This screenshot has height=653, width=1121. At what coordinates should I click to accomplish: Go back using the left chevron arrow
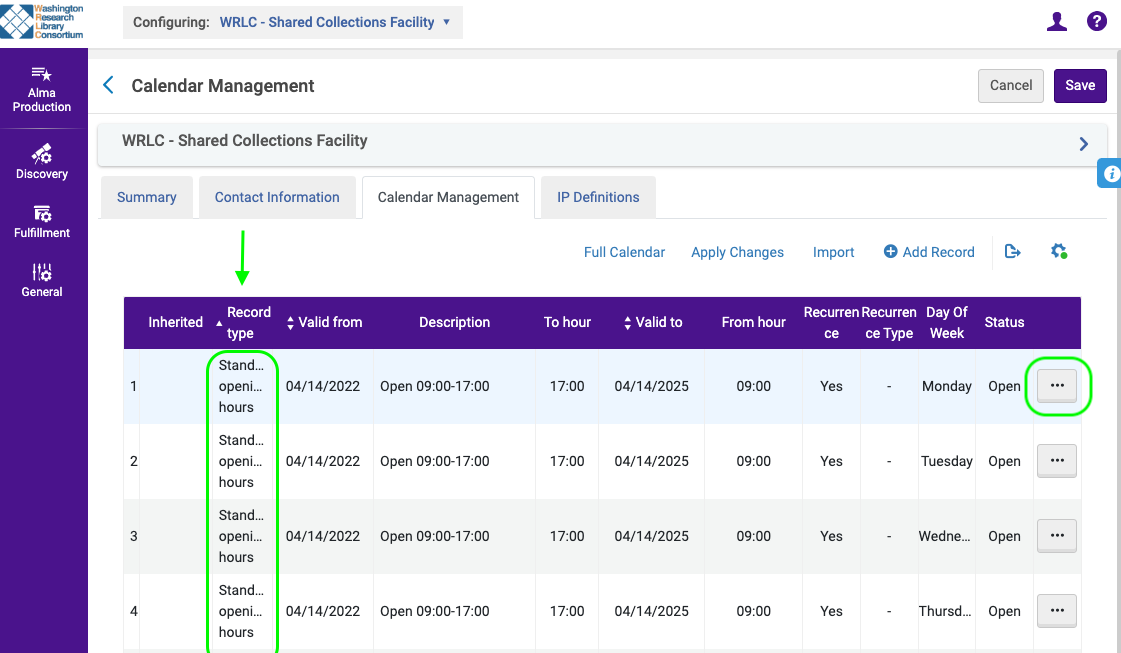(109, 85)
